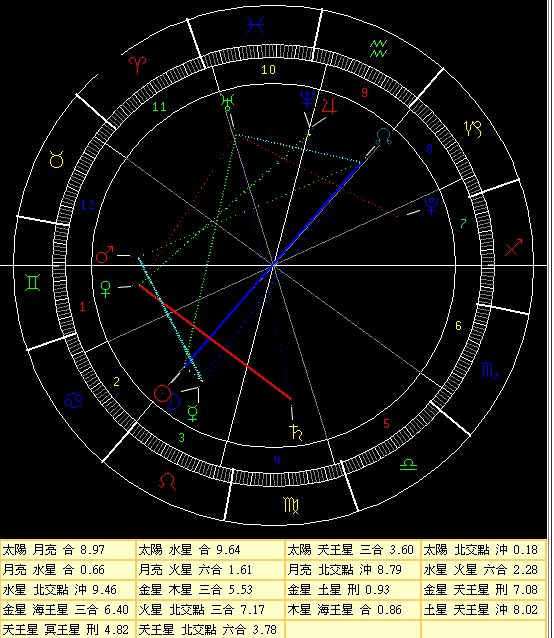Click the Sun glyph in house 2

(163, 393)
